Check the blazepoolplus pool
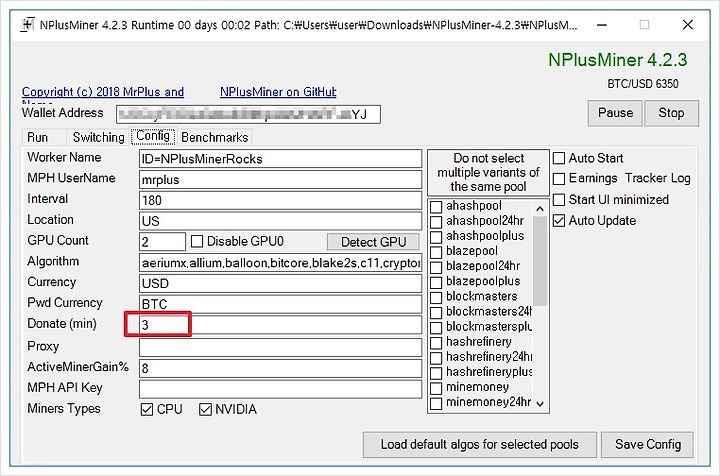 click(x=436, y=282)
